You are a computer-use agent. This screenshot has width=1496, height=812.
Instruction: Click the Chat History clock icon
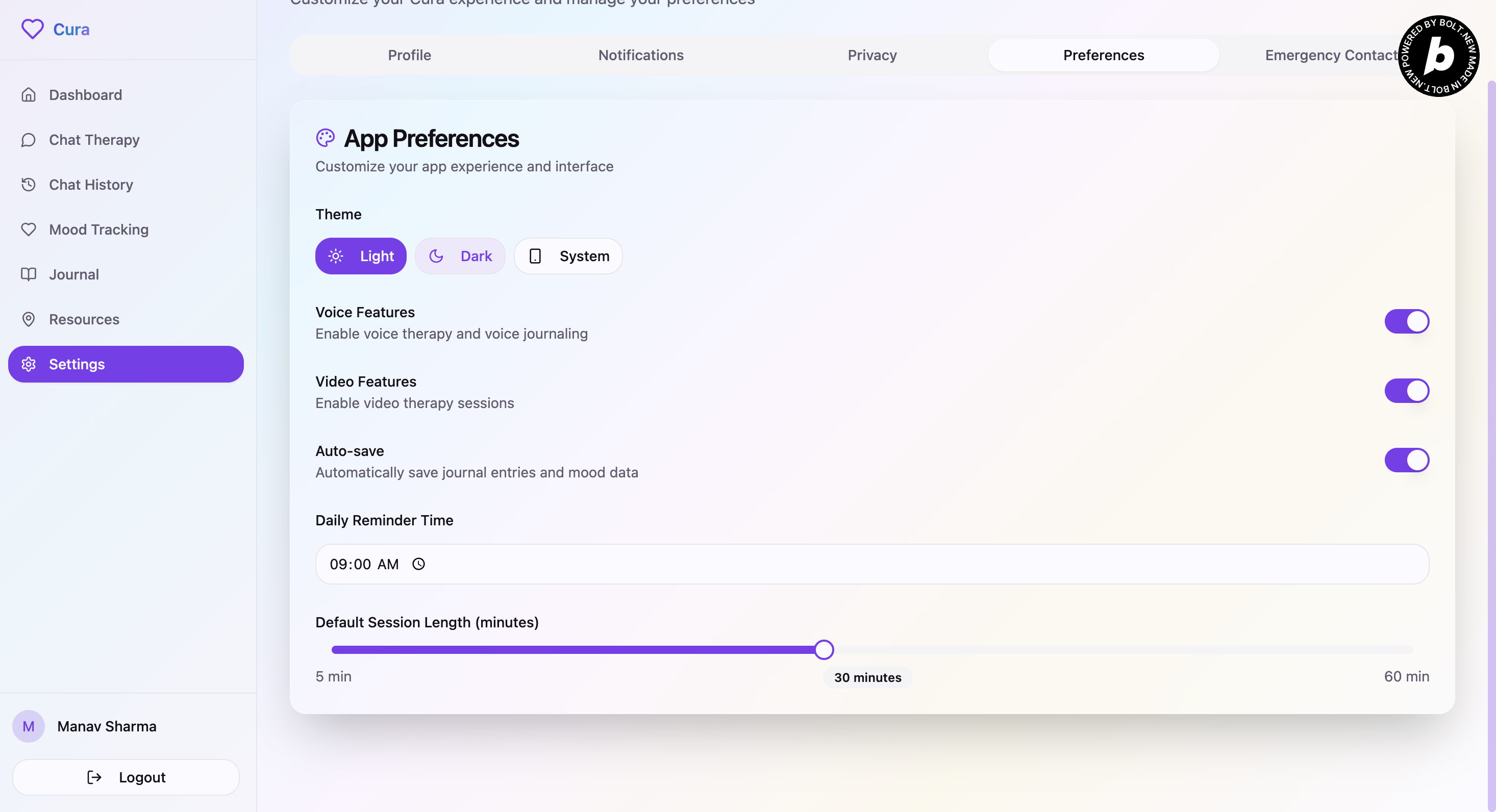click(x=29, y=185)
